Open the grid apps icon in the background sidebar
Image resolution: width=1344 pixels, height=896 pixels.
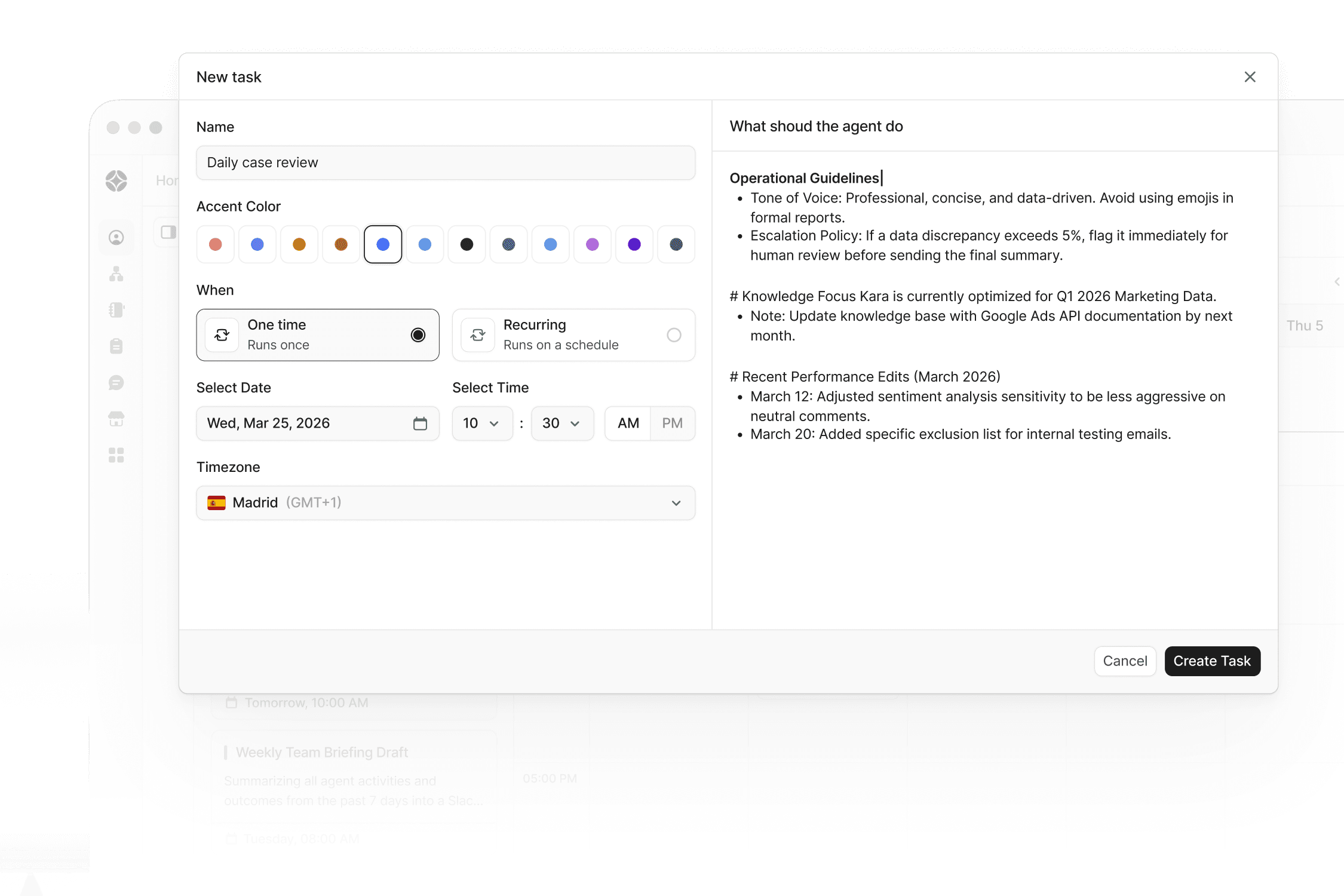coord(116,455)
